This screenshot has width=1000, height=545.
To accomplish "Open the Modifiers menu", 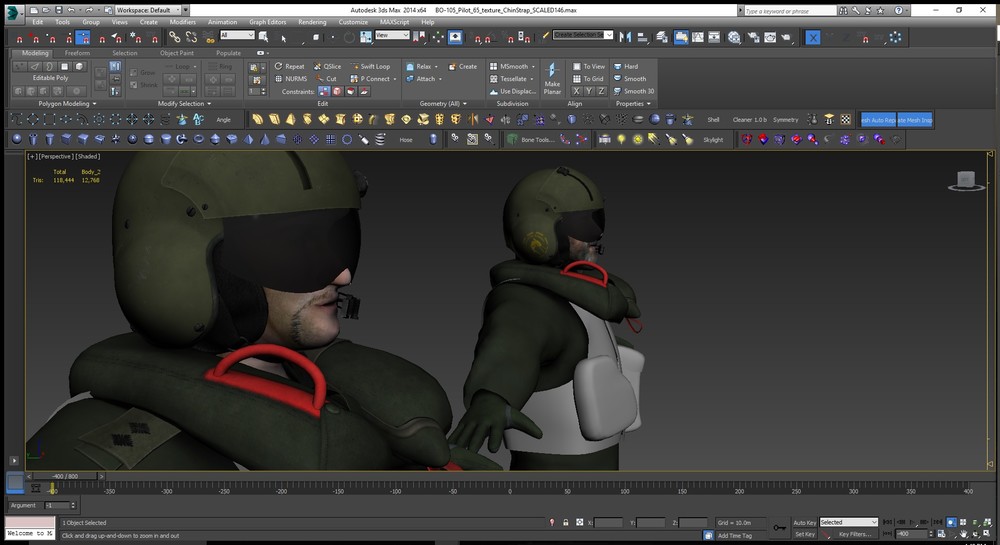I will click(183, 21).
